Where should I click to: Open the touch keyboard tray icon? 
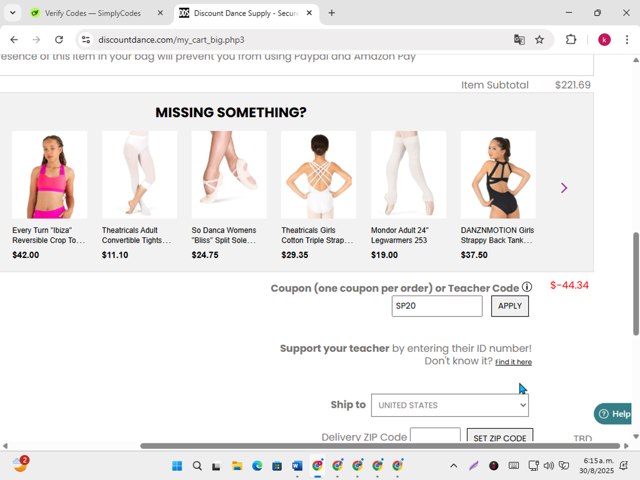click(x=514, y=466)
